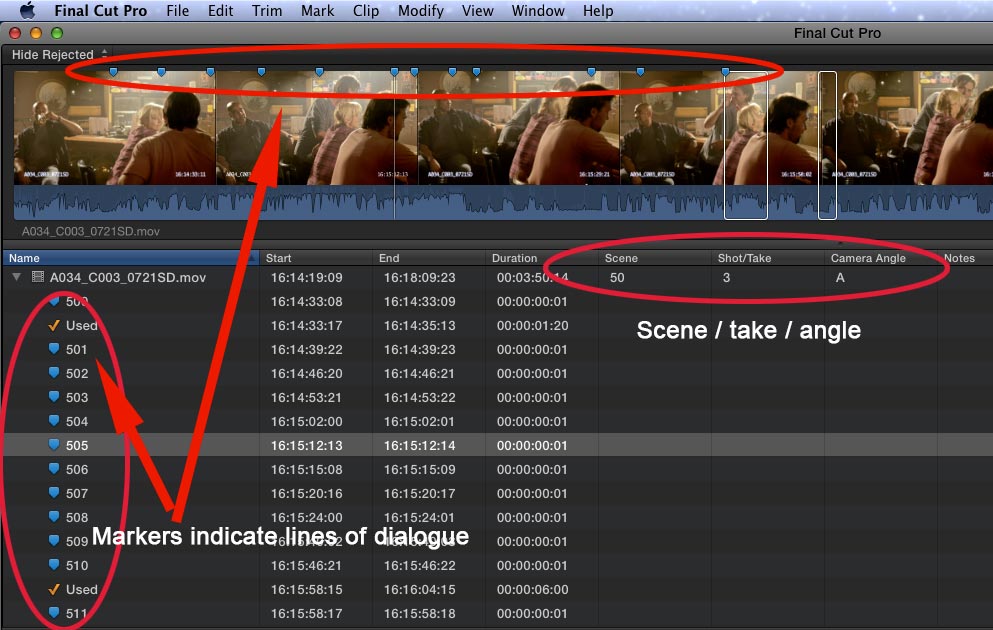The height and width of the screenshot is (630, 993).
Task: Select the marker icon for row 501
Action: [54, 349]
